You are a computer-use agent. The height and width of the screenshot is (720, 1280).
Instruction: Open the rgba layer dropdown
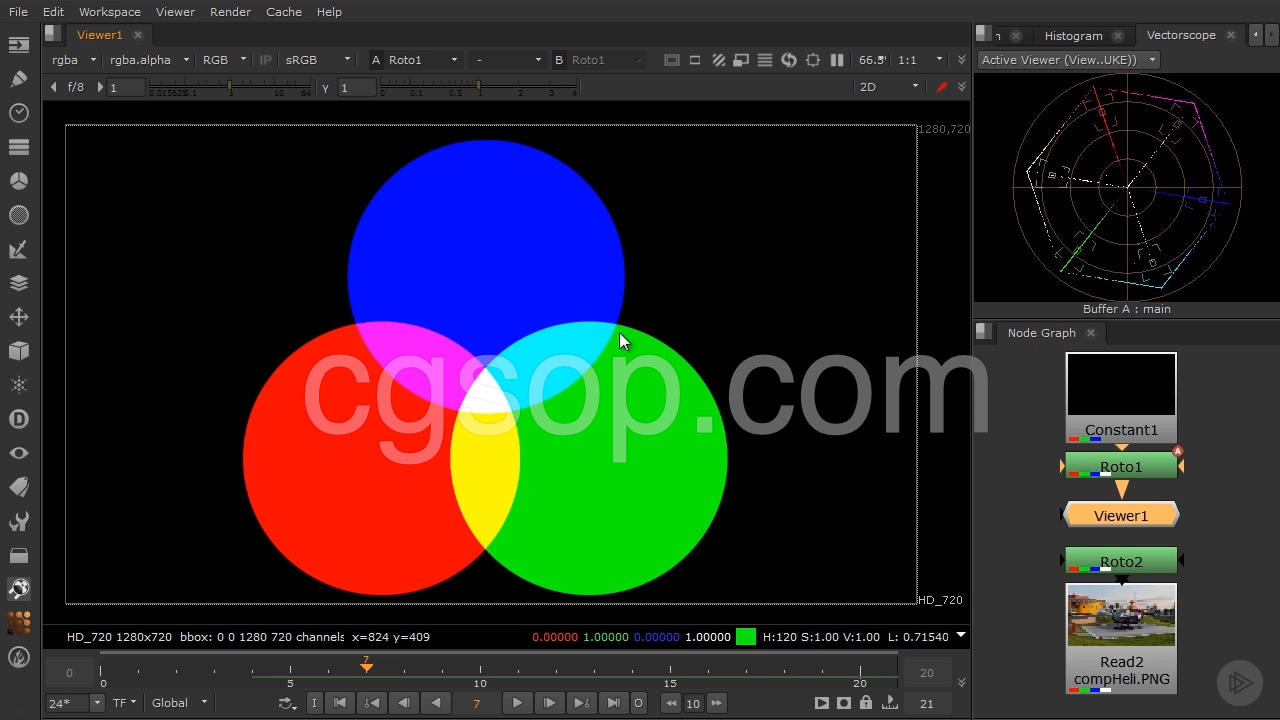(x=75, y=60)
